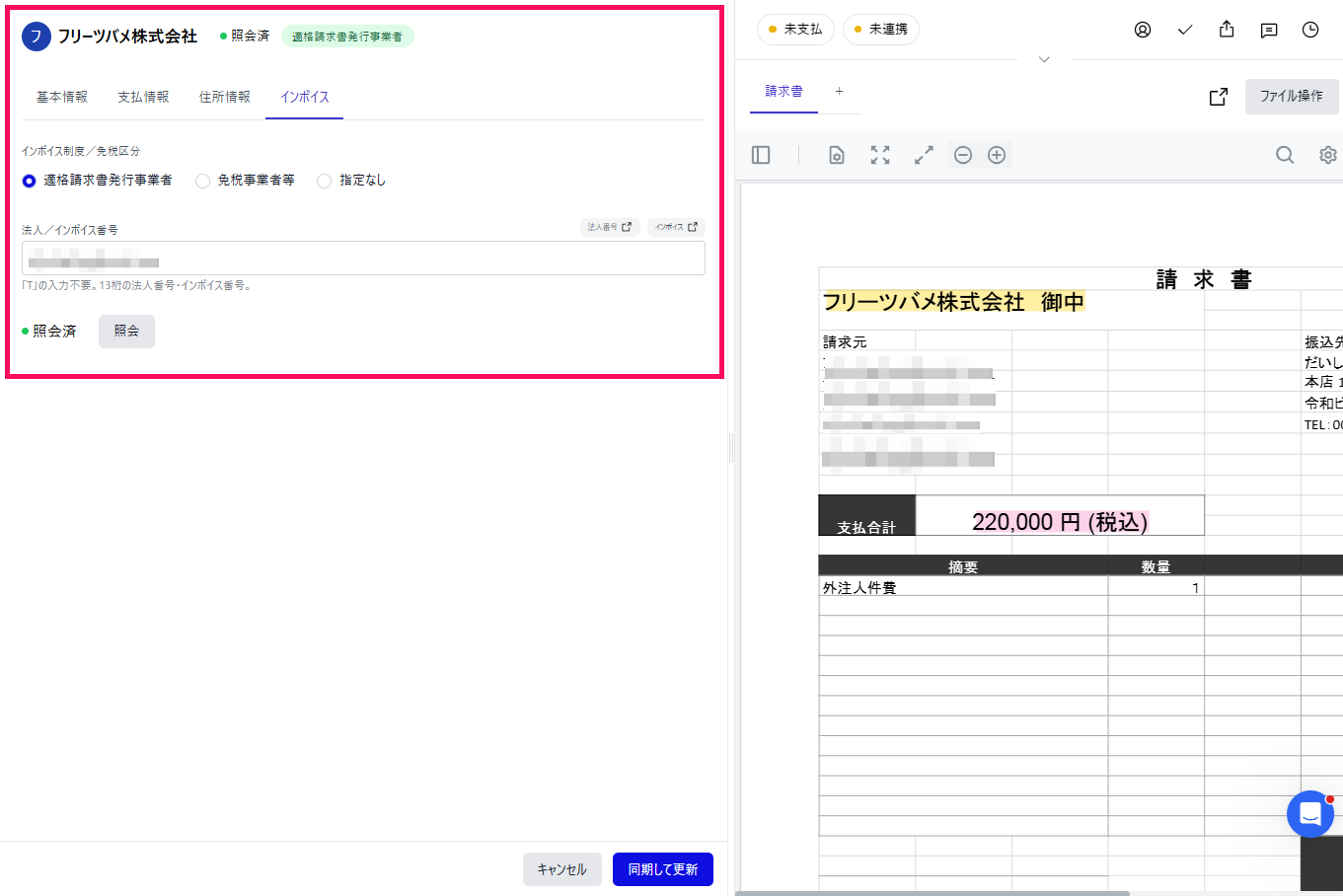Open the user account icon in header

(1143, 30)
